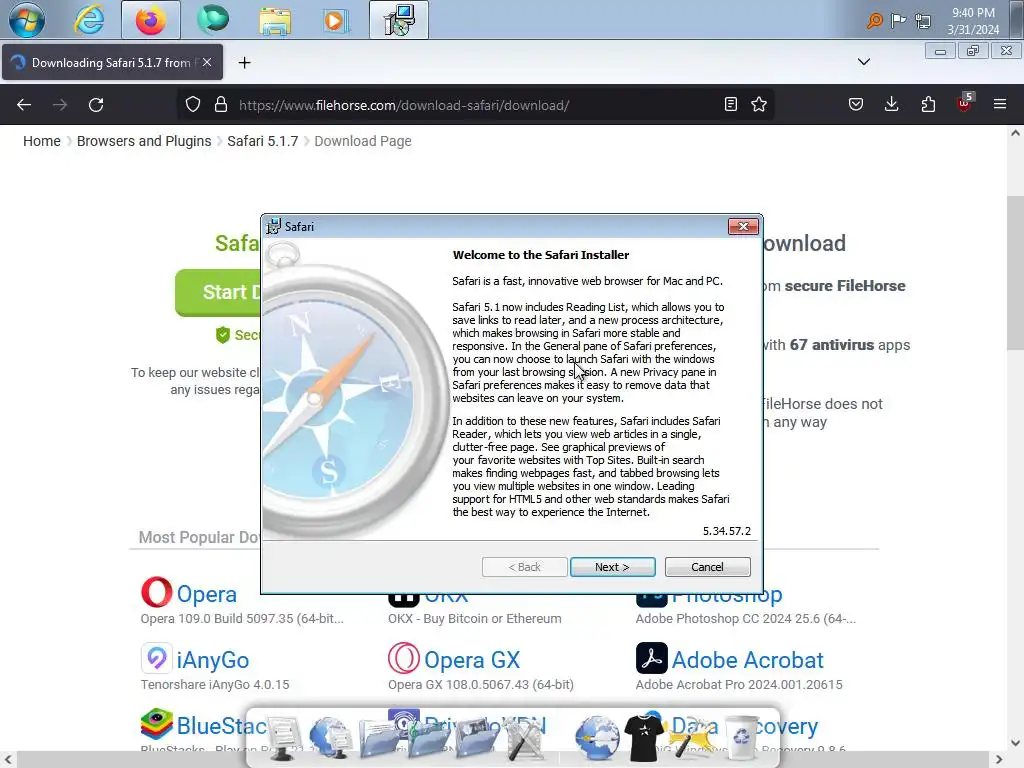
Task: Click the 'Most Popular' section heading
Action: [x=199, y=537]
